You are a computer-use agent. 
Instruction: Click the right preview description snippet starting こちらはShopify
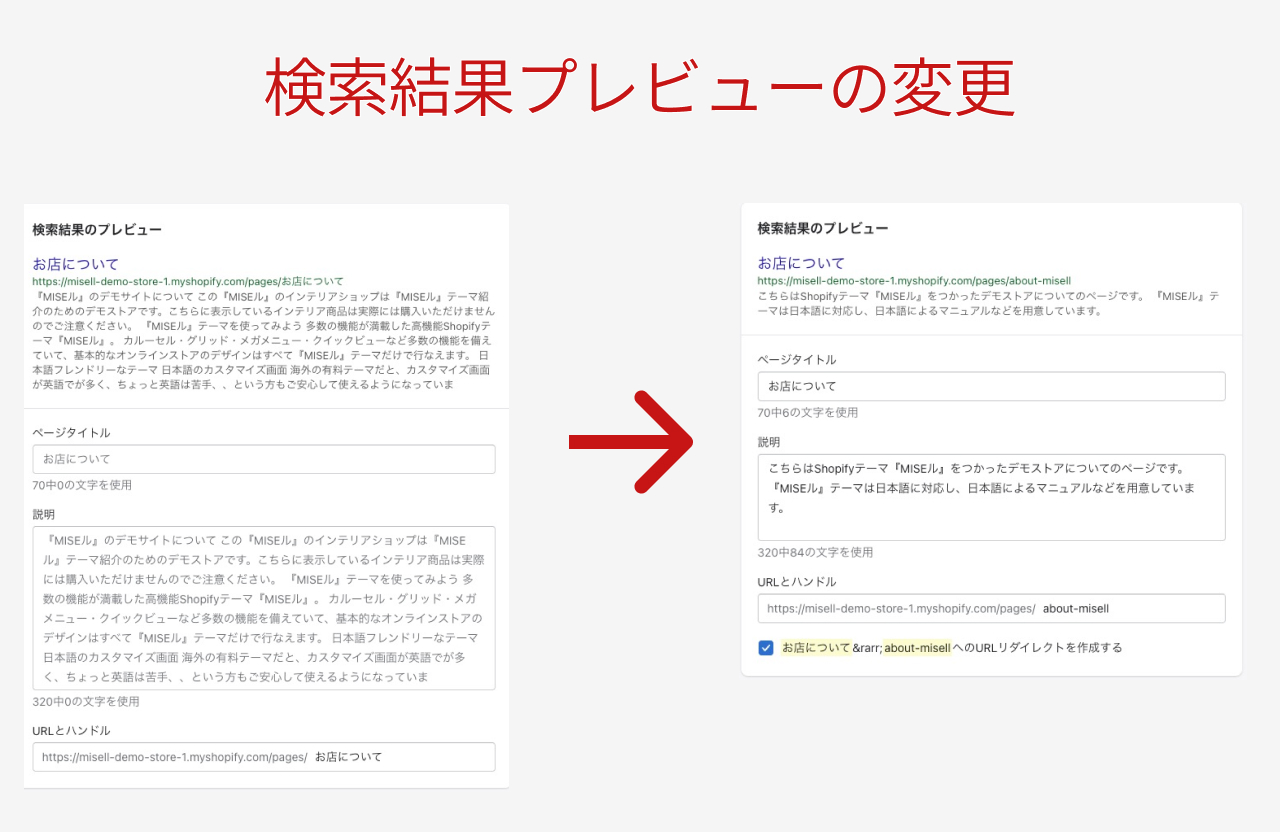[988, 304]
